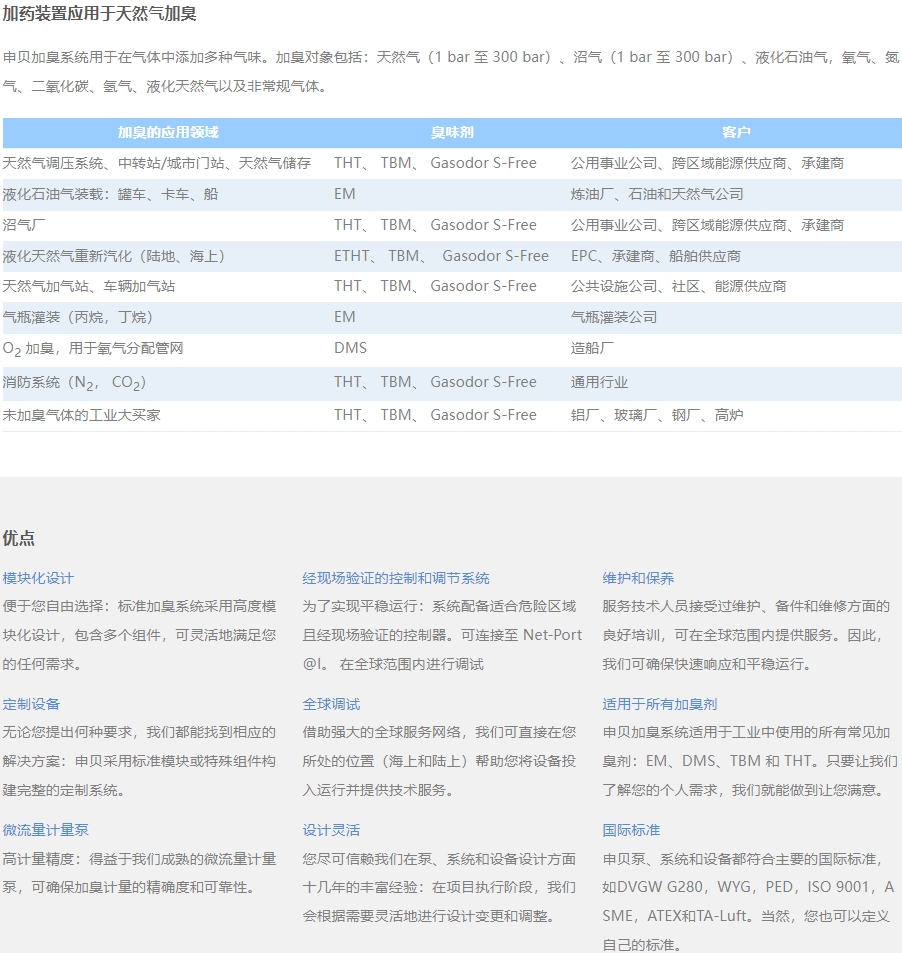This screenshot has height=953, width=902.
Task: Select the cell 未加臭气体的工业大买家
Action: 81,415
